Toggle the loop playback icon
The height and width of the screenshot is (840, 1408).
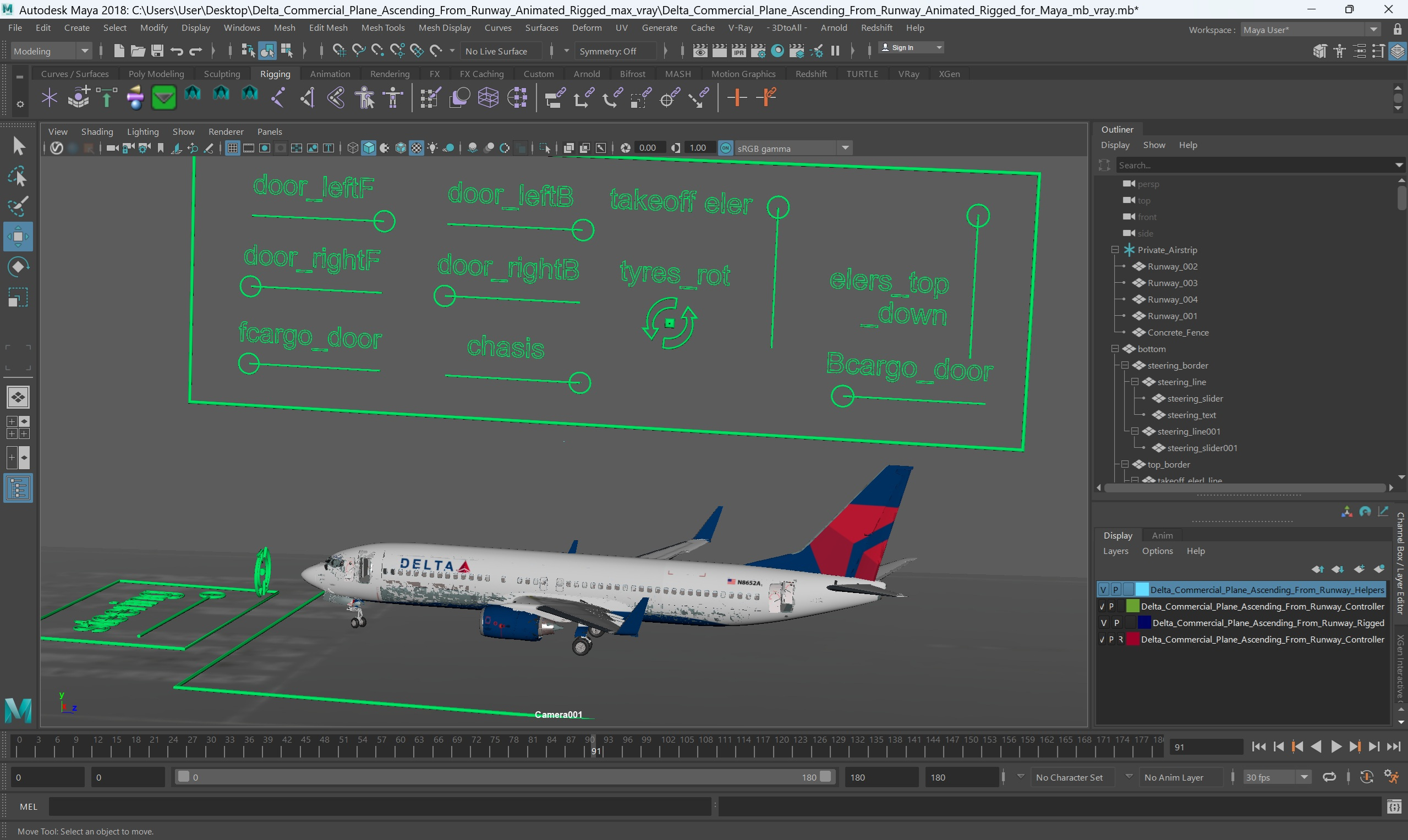(1329, 777)
